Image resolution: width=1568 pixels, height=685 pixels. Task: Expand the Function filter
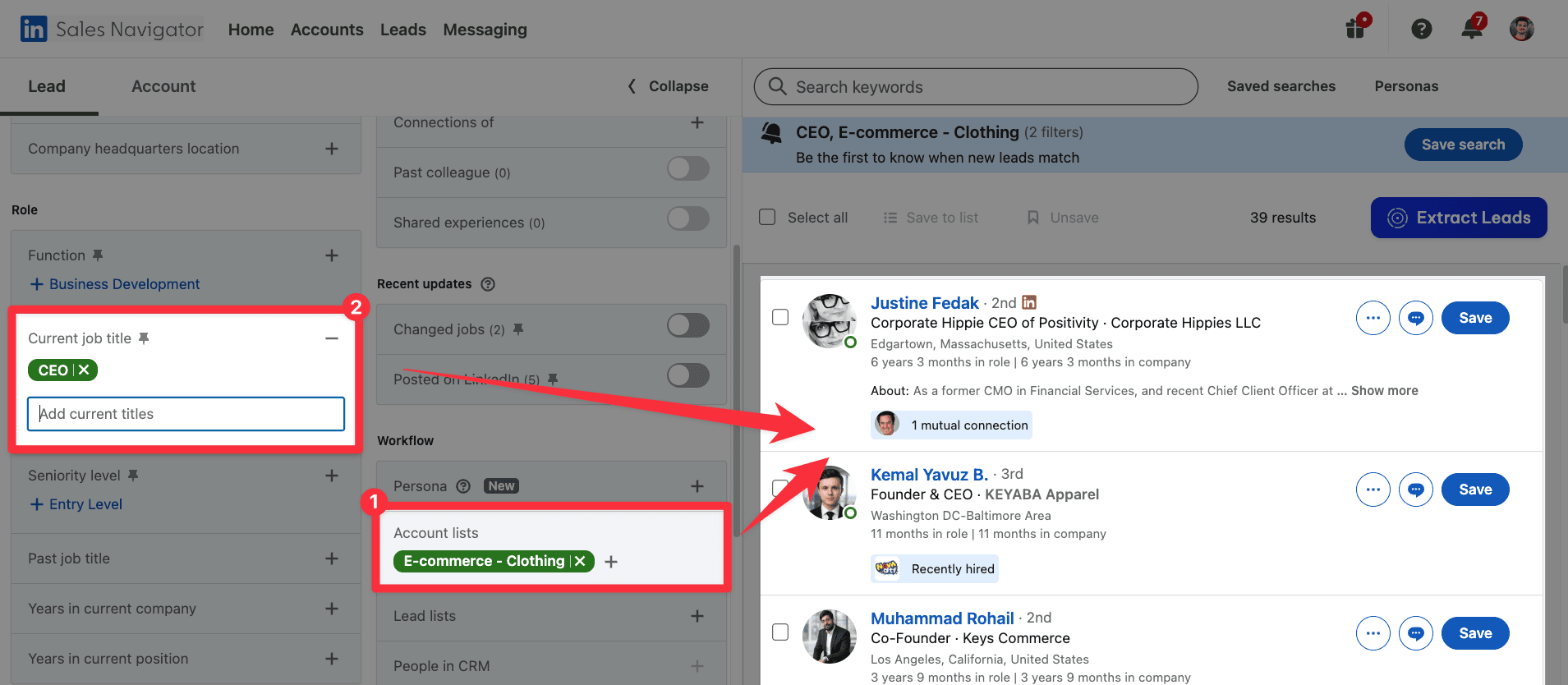tap(332, 255)
